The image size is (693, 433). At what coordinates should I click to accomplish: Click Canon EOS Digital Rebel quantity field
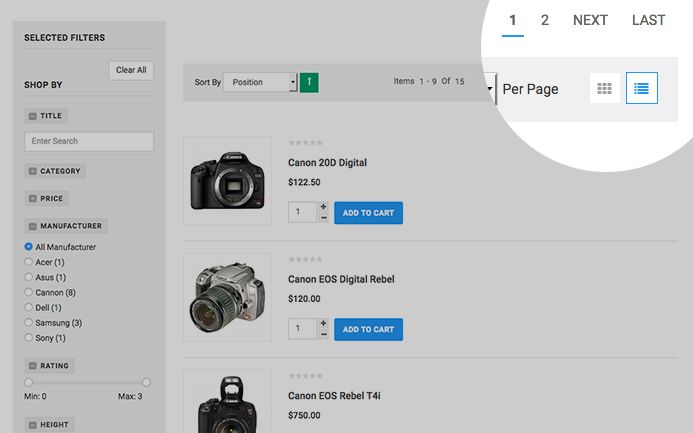point(303,329)
